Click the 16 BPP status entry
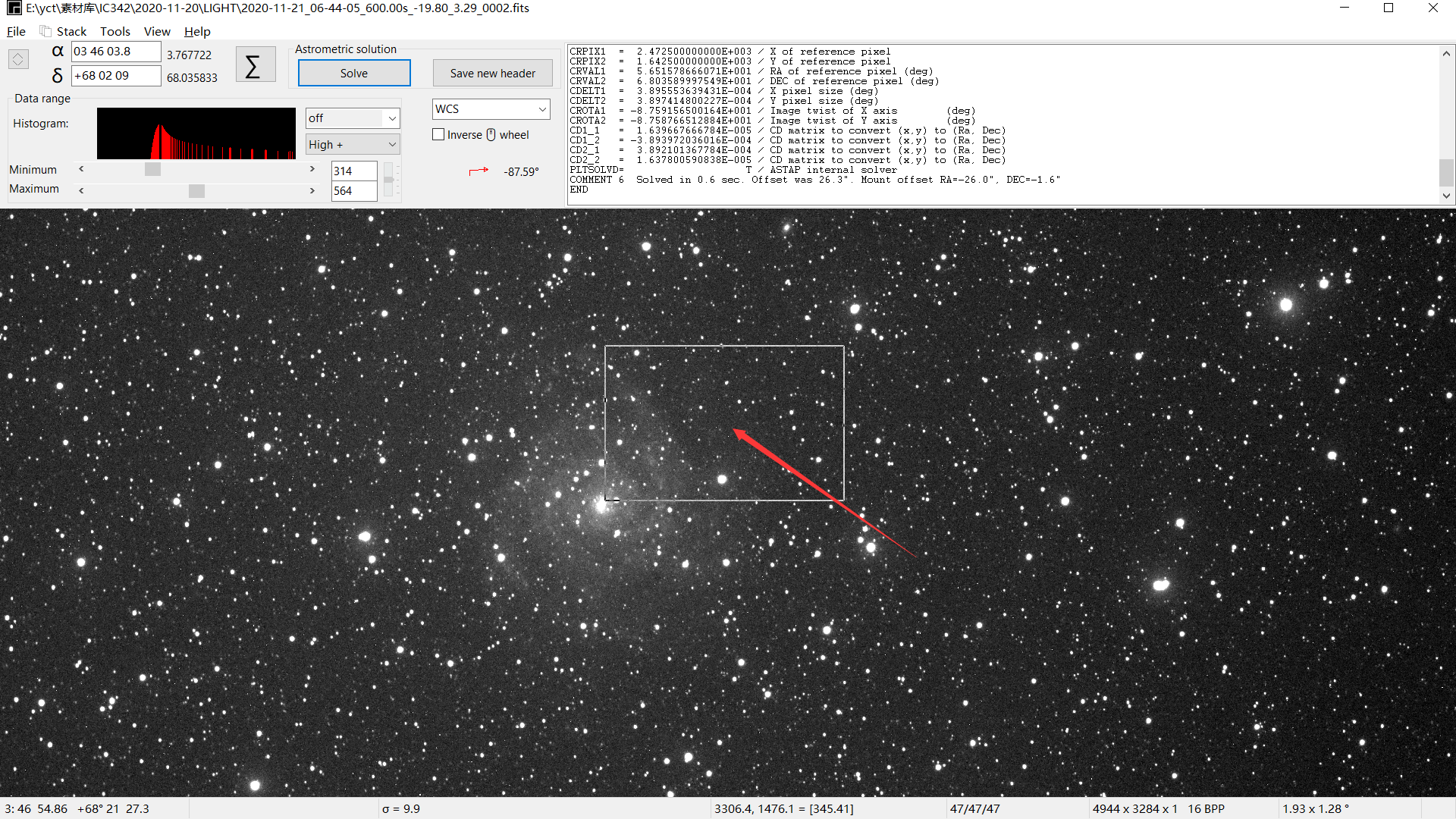 coord(1206,808)
